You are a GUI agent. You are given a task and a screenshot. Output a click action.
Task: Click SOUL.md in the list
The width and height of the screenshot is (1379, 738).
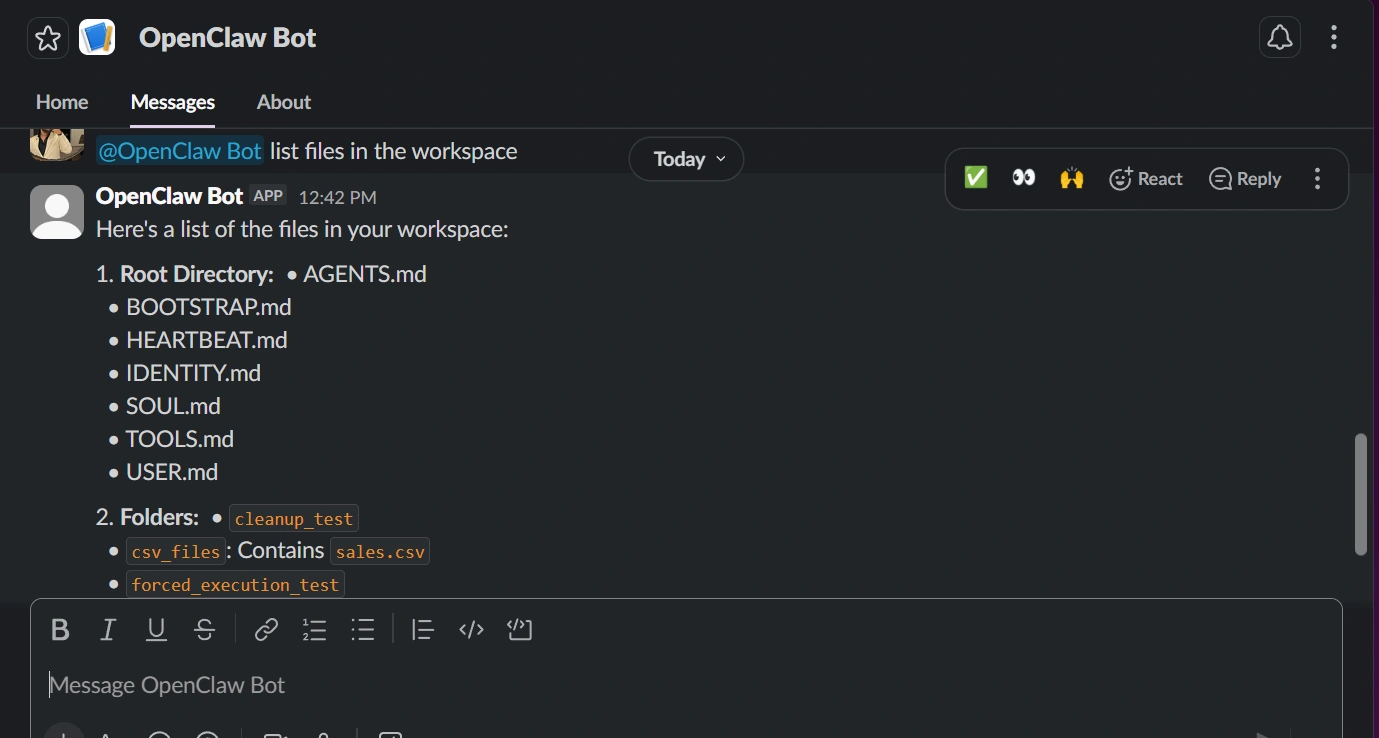(174, 406)
